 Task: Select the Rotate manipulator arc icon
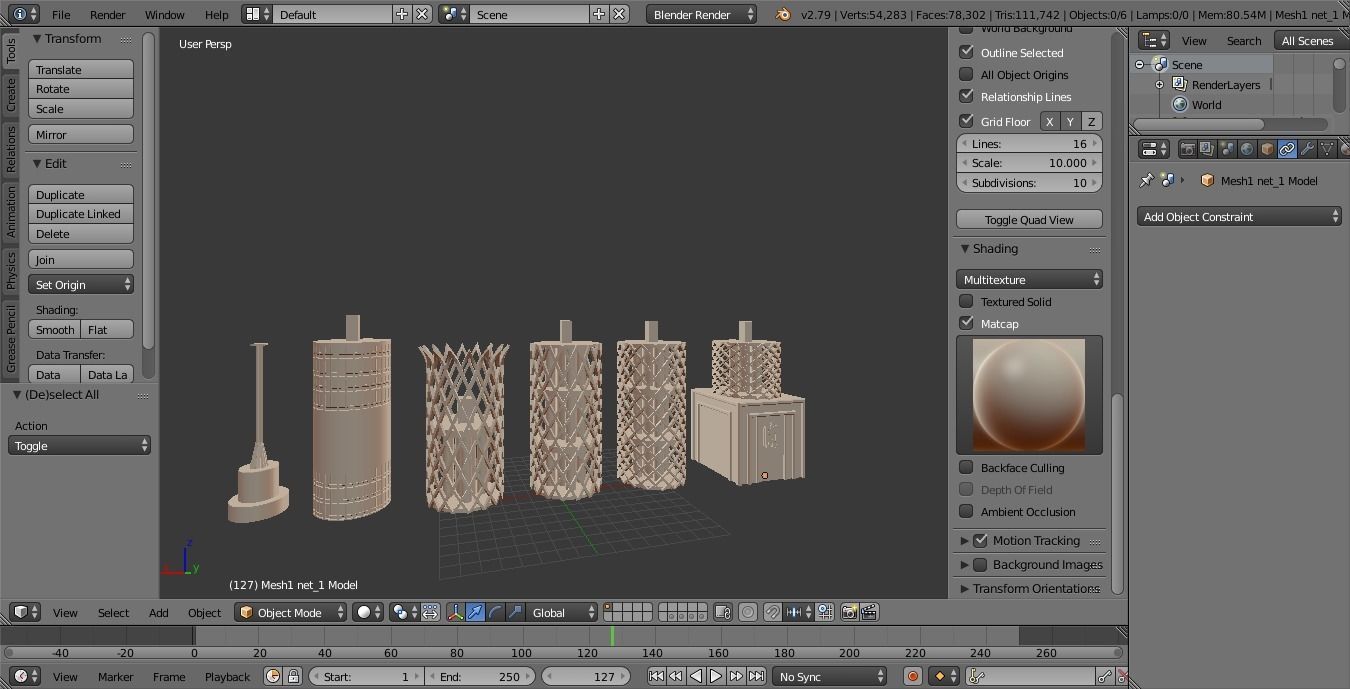point(495,612)
